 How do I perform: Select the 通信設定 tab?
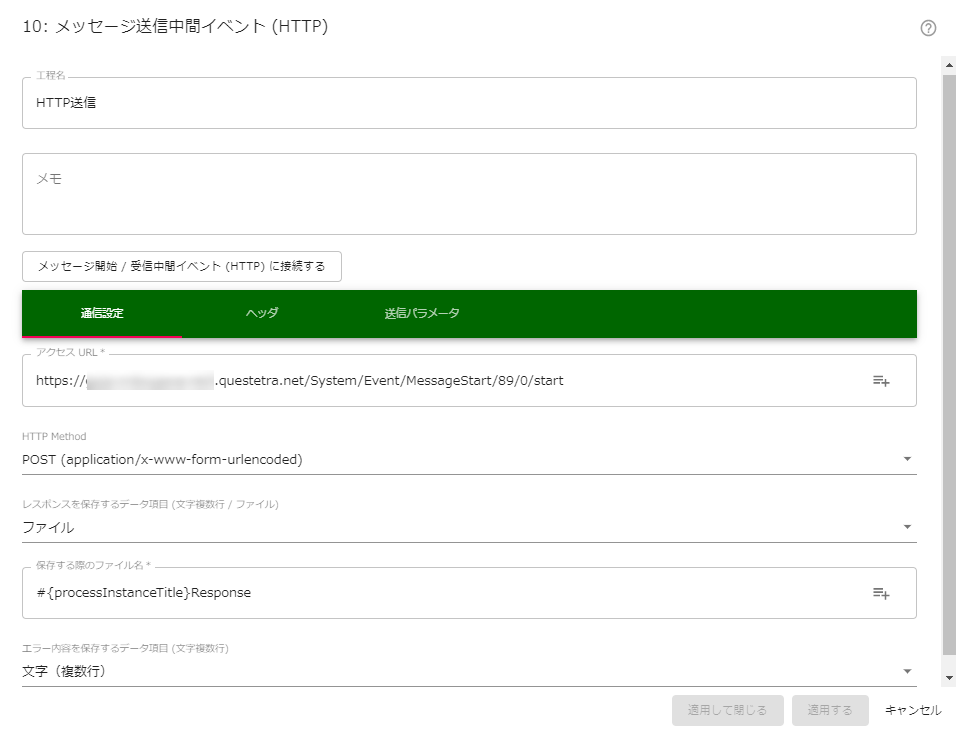101,313
